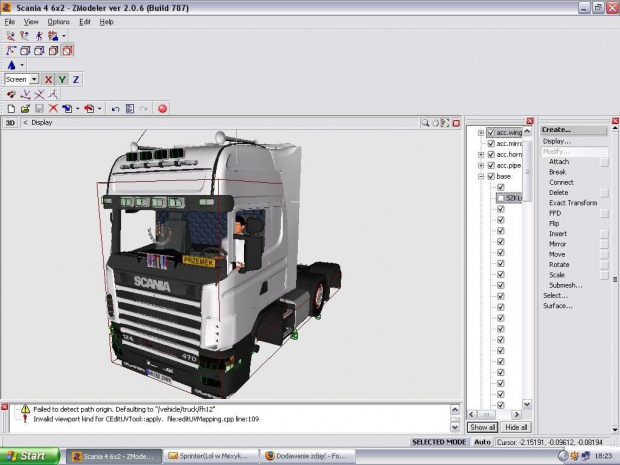Uncheck the base node checkbox
The width and height of the screenshot is (620, 465).
point(491,176)
